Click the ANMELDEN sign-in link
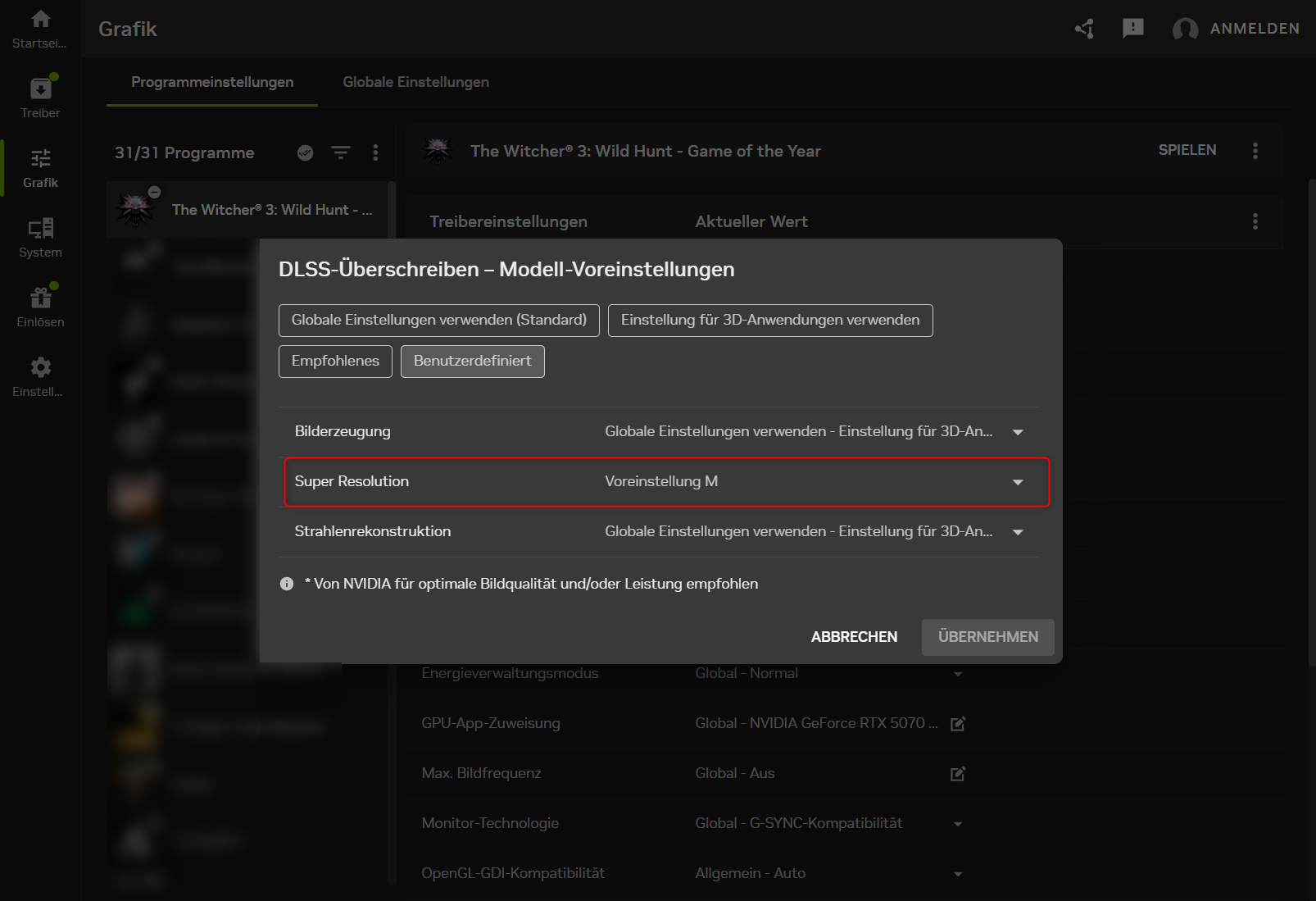The width and height of the screenshot is (1316, 901). tap(1255, 29)
